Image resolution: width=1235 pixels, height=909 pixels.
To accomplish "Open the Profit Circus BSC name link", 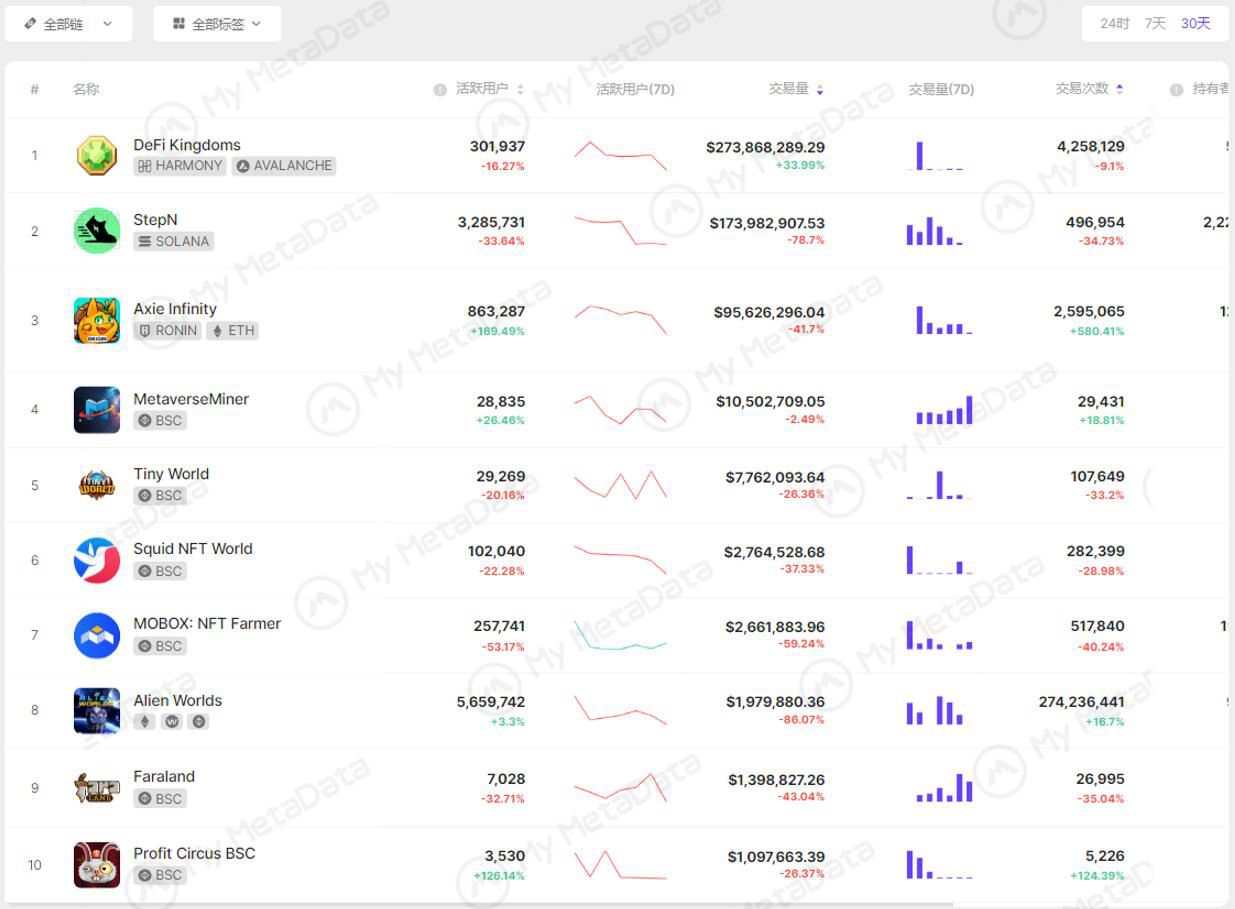I will click(x=194, y=854).
